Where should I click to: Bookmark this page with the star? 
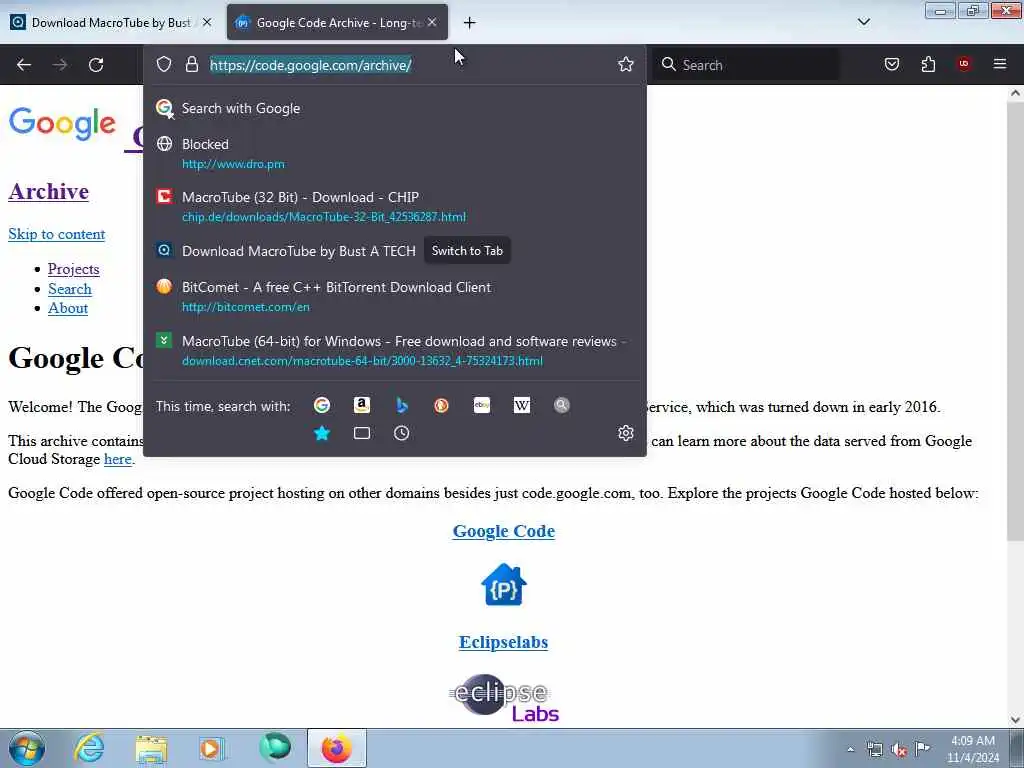click(x=626, y=64)
